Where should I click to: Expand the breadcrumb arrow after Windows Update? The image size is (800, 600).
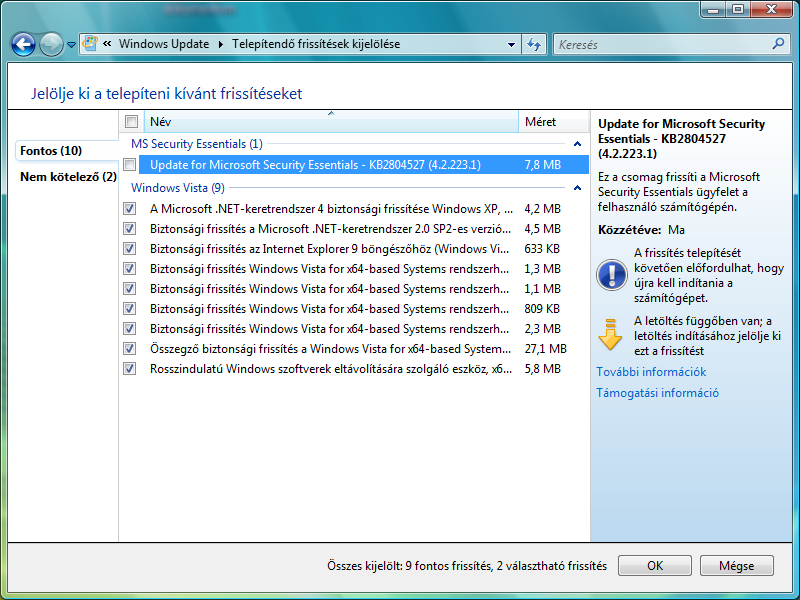click(x=221, y=44)
